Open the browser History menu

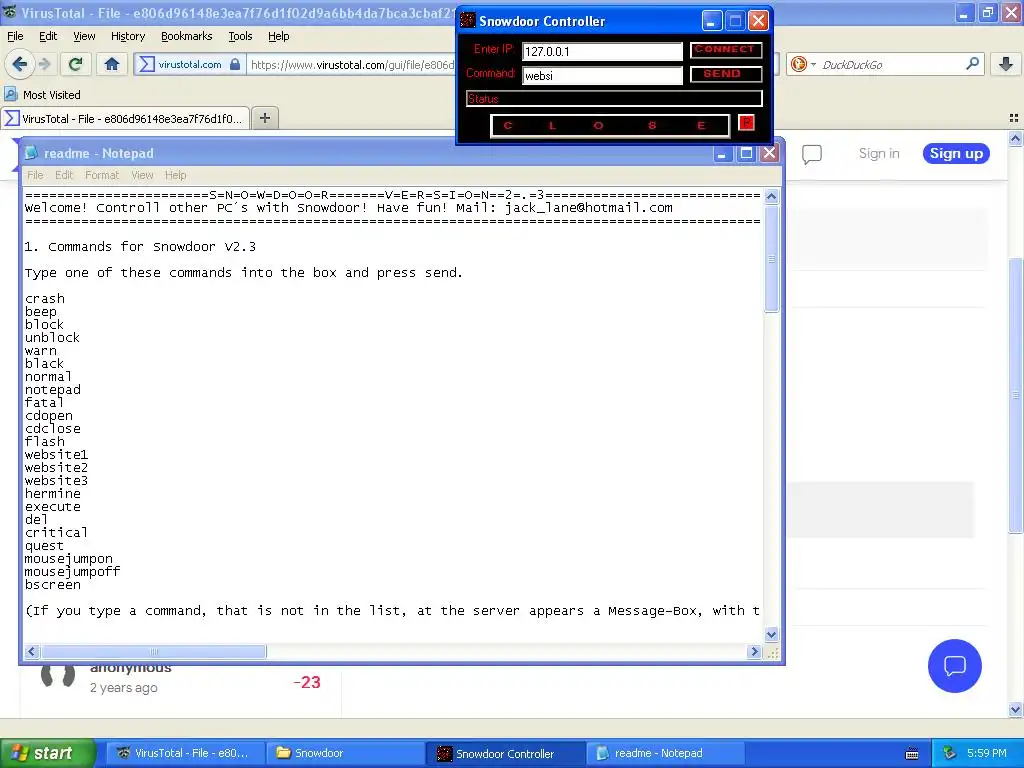pyautogui.click(x=127, y=36)
